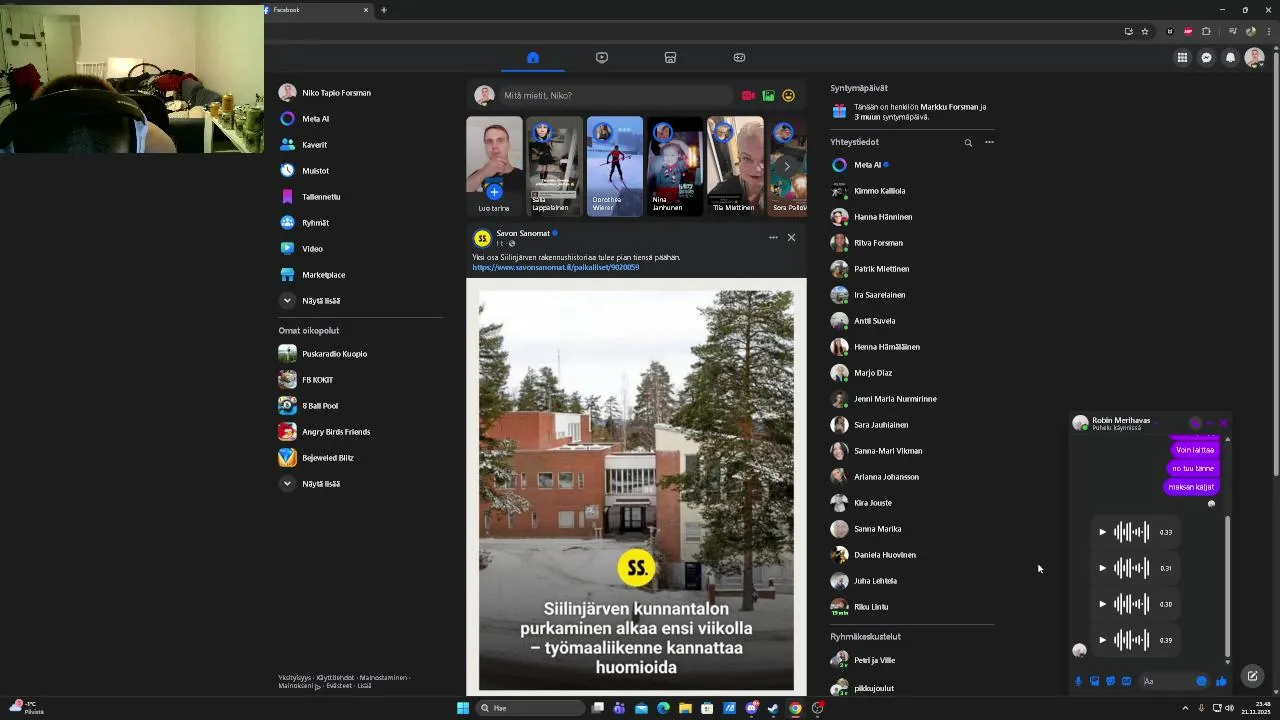Open the Messenger icon in Facebook header
1280x720 pixels.
coord(1207,58)
